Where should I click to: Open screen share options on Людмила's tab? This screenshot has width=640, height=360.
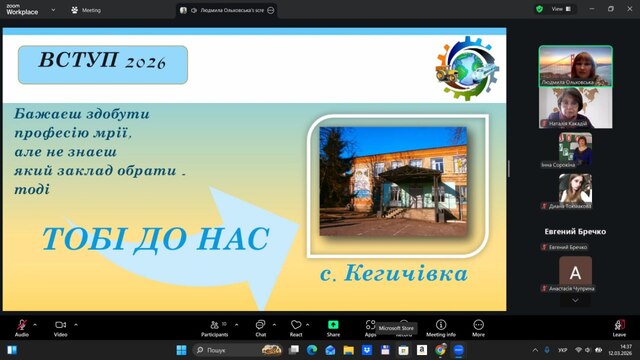click(271, 10)
